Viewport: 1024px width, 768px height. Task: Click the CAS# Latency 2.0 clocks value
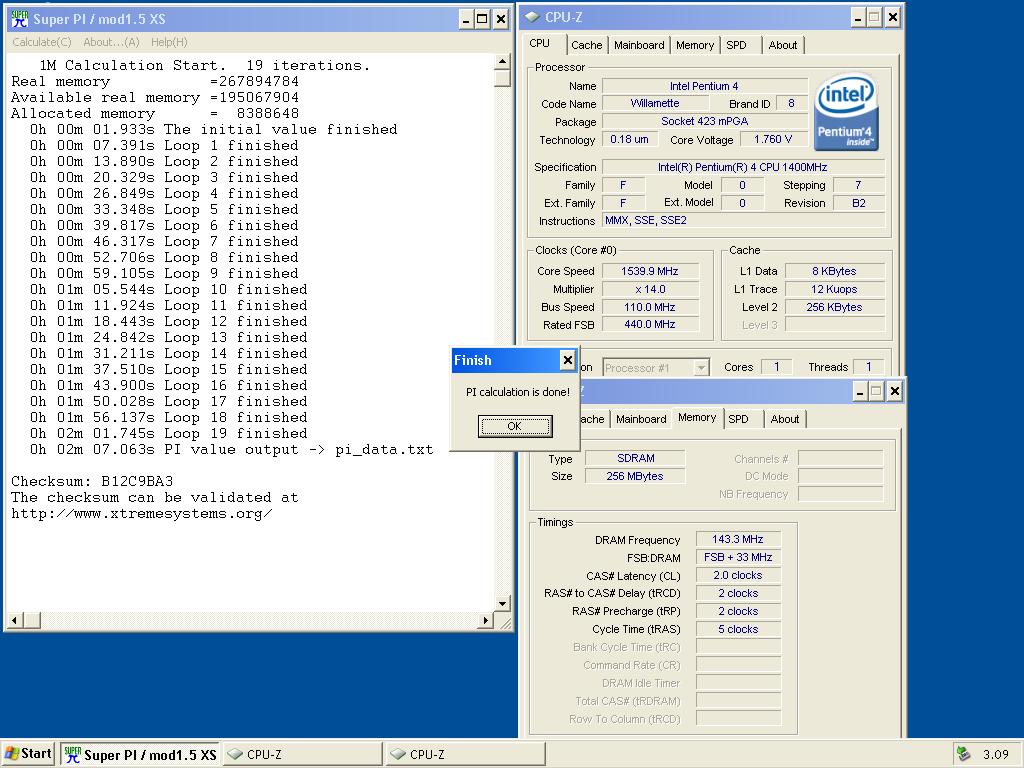tap(738, 575)
